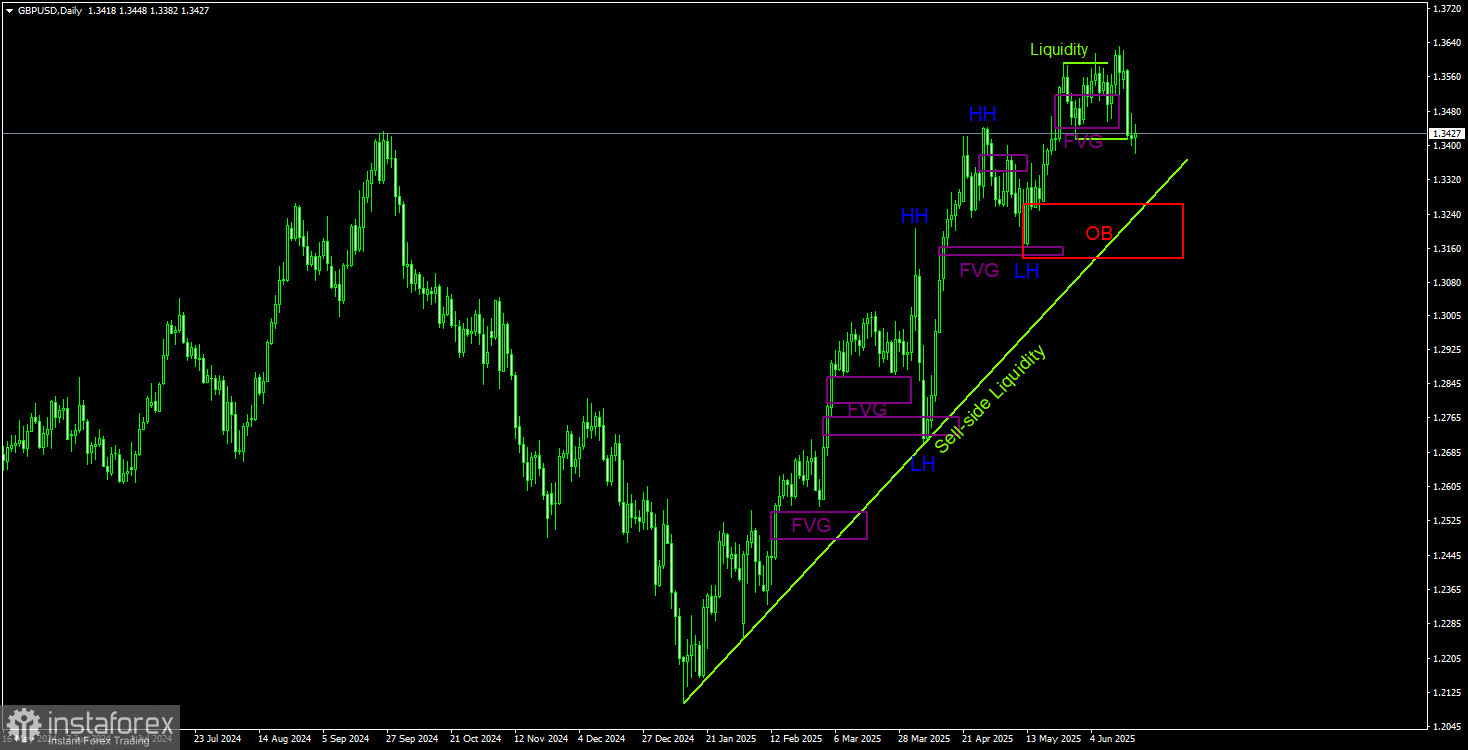The image size is (1468, 750).
Task: Click the 1.2765 price axis label
Action: pyautogui.click(x=1445, y=418)
